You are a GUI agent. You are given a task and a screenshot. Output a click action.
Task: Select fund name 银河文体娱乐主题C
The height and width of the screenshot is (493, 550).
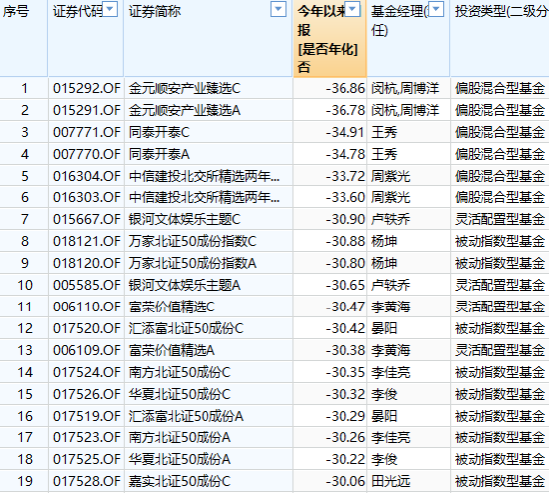pyautogui.click(x=185, y=219)
